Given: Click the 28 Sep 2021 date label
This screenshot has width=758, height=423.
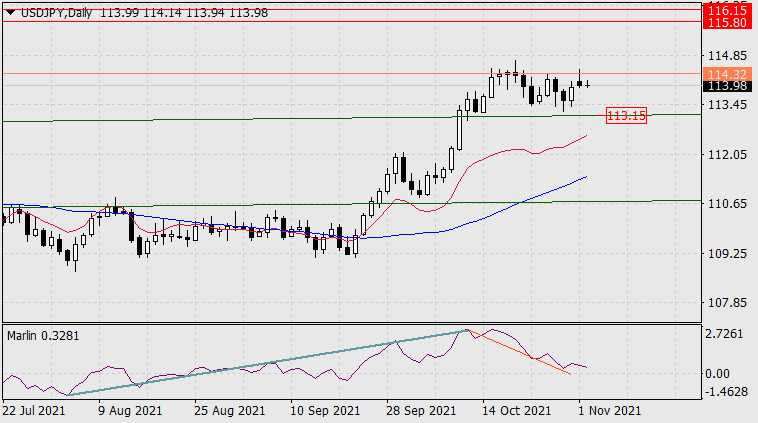Looking at the screenshot, I should [x=421, y=411].
